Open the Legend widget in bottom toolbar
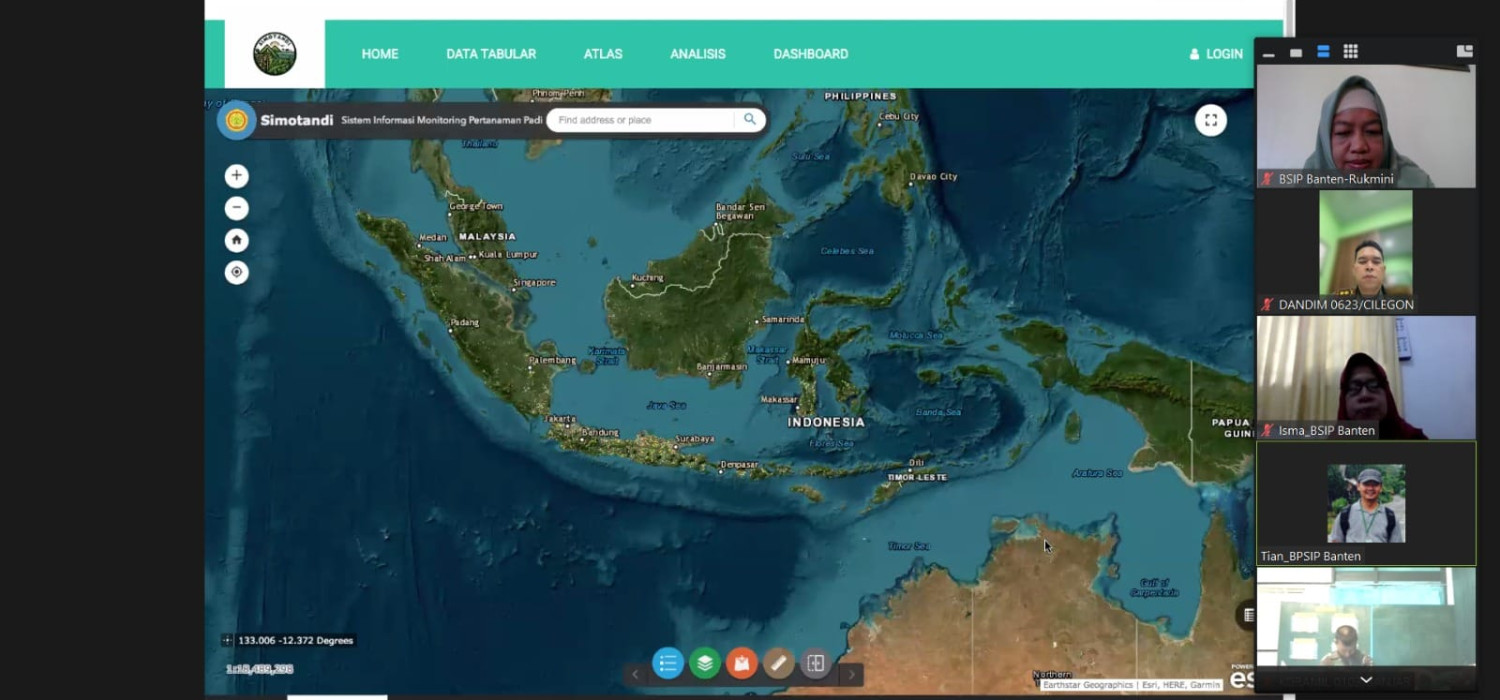 point(668,662)
